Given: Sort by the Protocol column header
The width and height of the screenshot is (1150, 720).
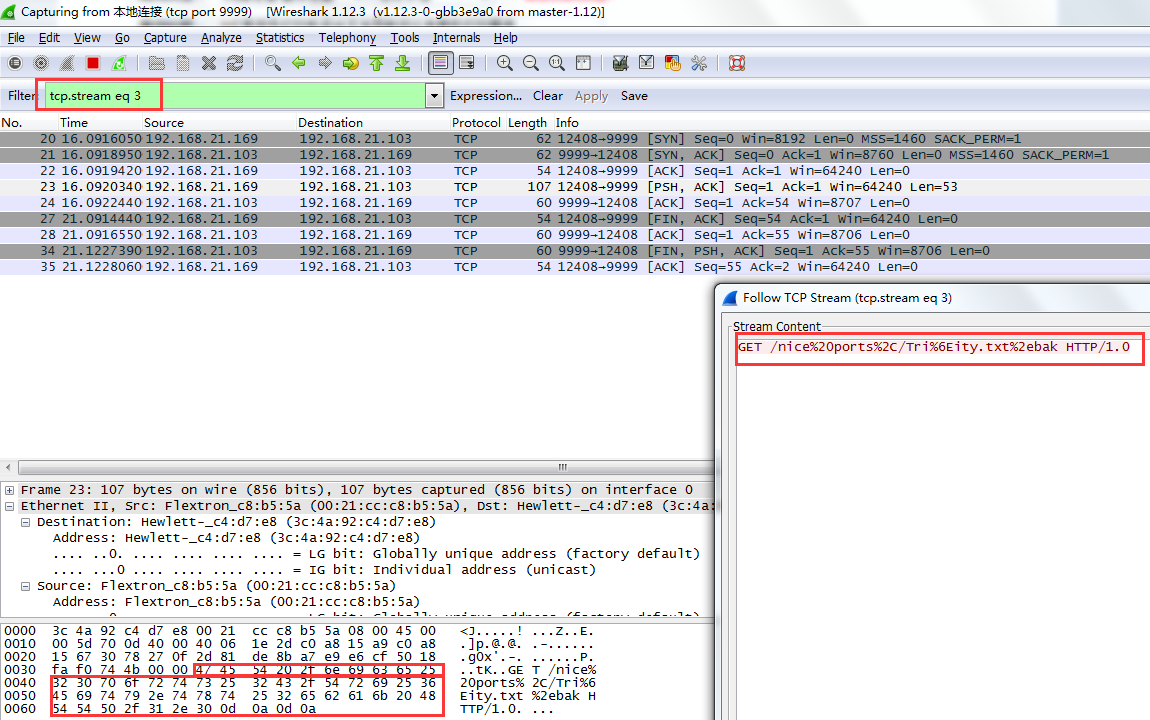Looking at the screenshot, I should pyautogui.click(x=477, y=123).
